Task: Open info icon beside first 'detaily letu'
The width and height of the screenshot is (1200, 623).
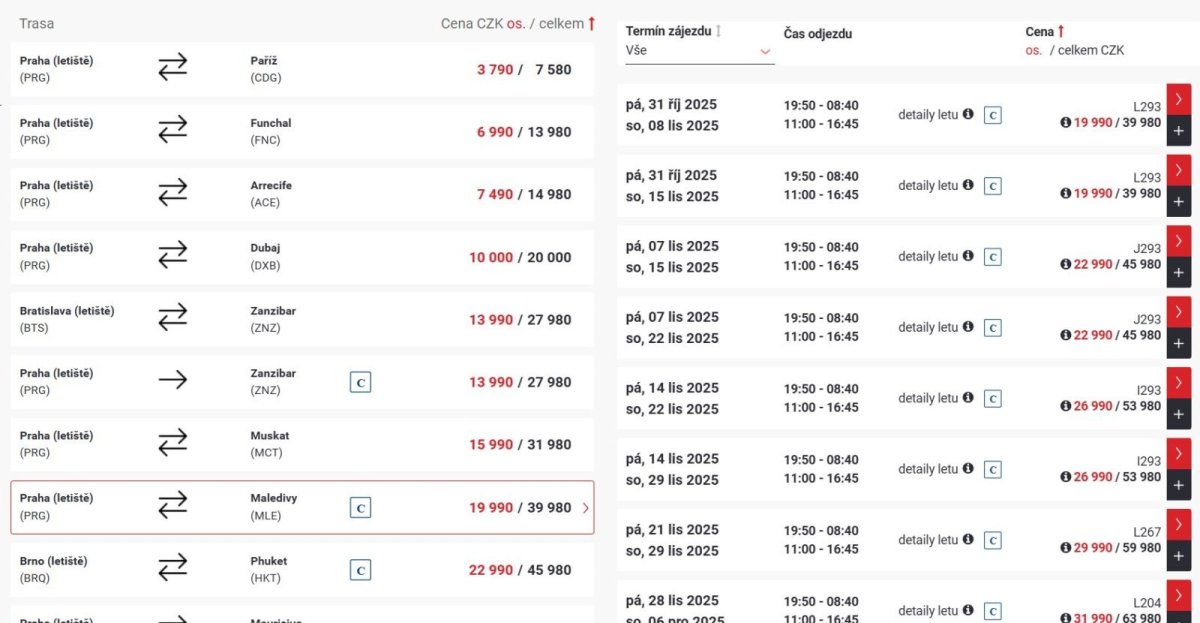Action: pyautogui.click(x=968, y=115)
